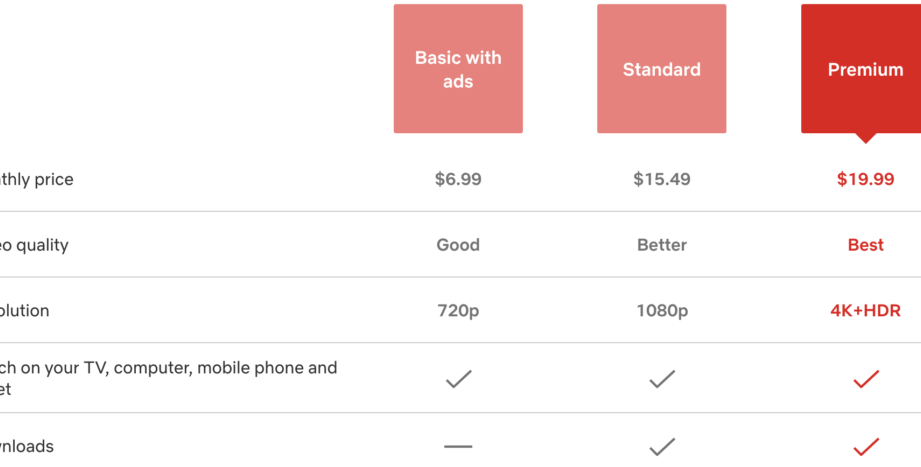Viewport: 921px width, 467px height.
Task: Click the Basic with ads downloads dash
Action: tap(458, 446)
